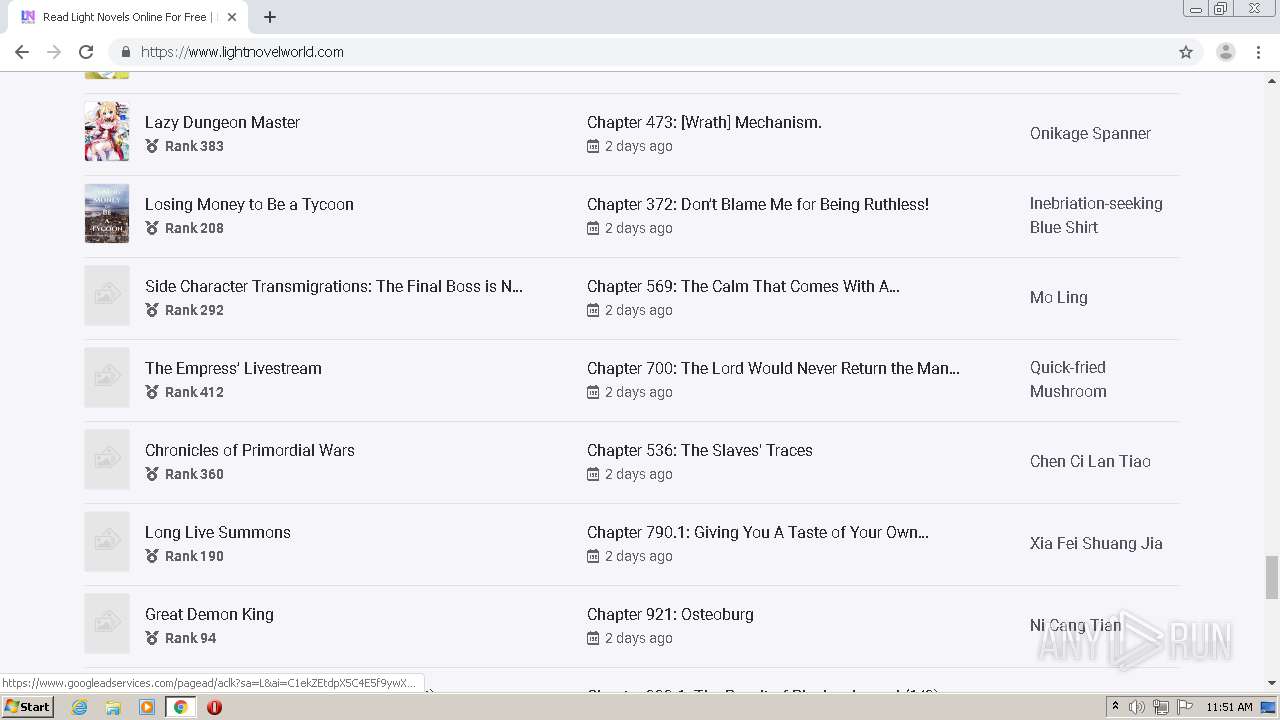The width and height of the screenshot is (1280, 720).
Task: Select author name Mo Ling
Action: 1058,297
